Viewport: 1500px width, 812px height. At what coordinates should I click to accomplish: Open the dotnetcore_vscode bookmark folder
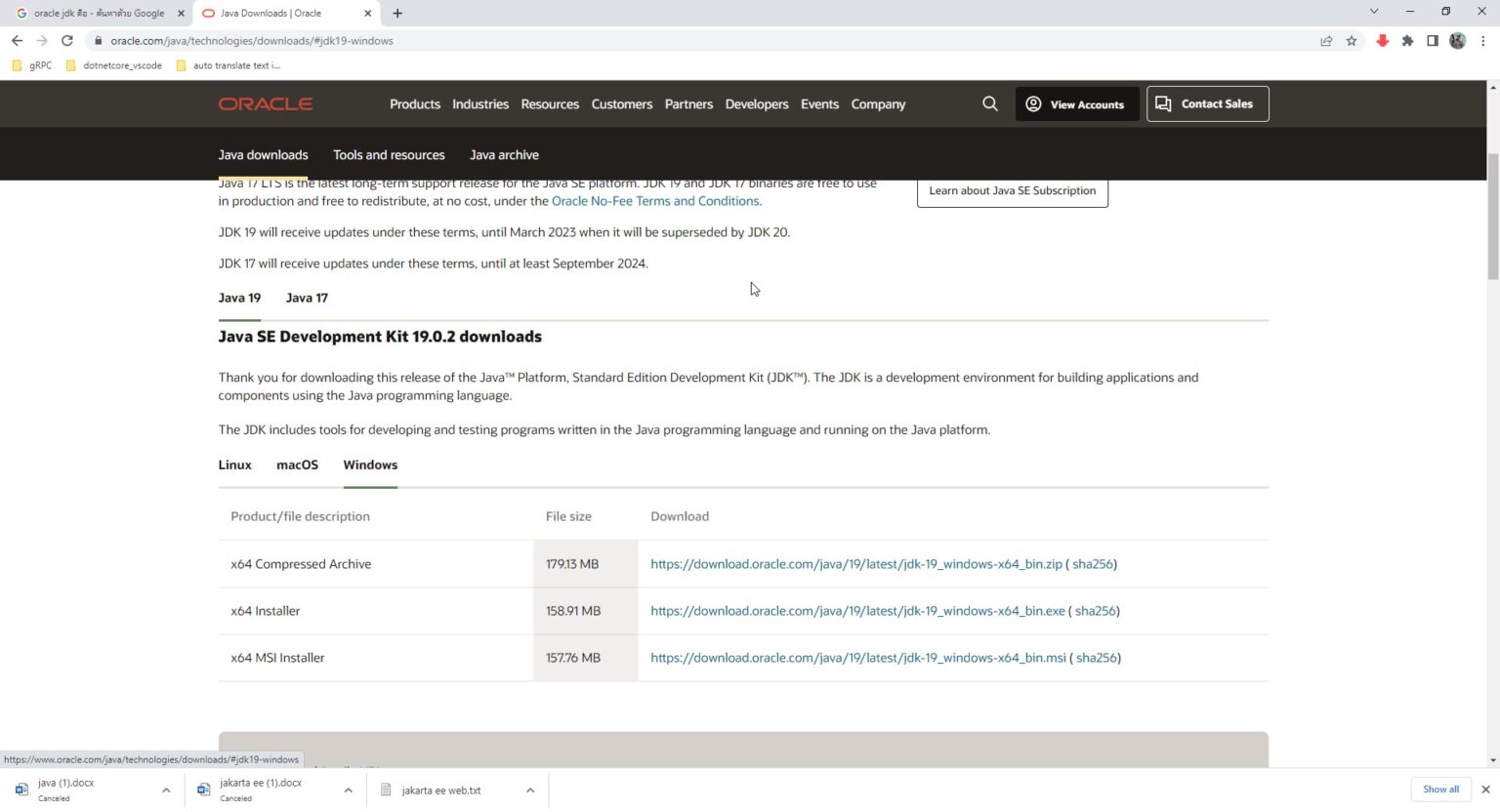(x=113, y=65)
